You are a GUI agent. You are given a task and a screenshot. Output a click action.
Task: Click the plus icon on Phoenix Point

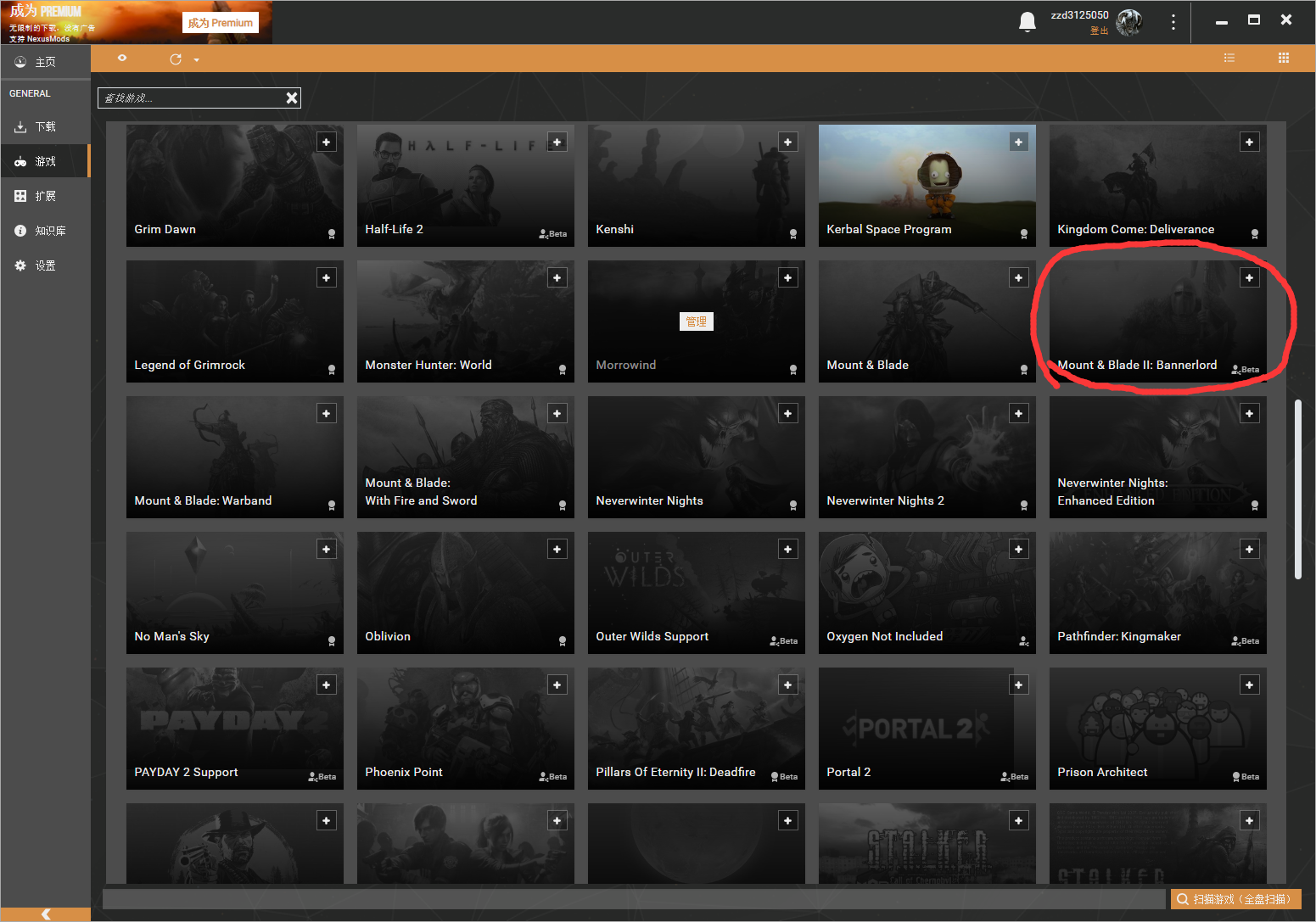[557, 685]
